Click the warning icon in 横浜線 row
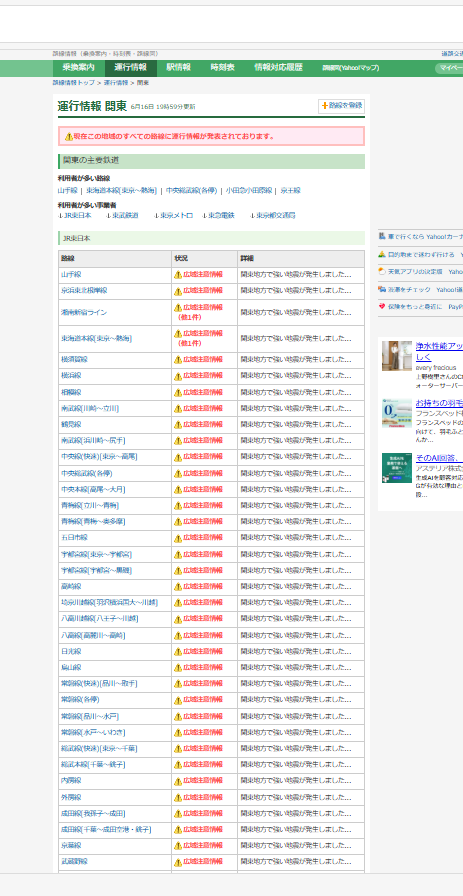The height and width of the screenshot is (896, 463). 178,377
